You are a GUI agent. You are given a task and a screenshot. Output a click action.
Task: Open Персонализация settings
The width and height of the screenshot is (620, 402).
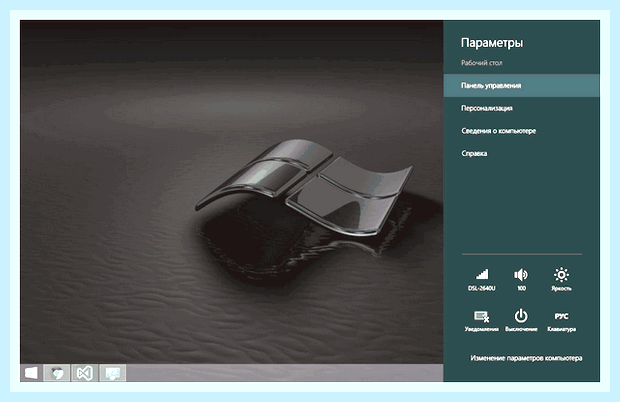point(487,108)
